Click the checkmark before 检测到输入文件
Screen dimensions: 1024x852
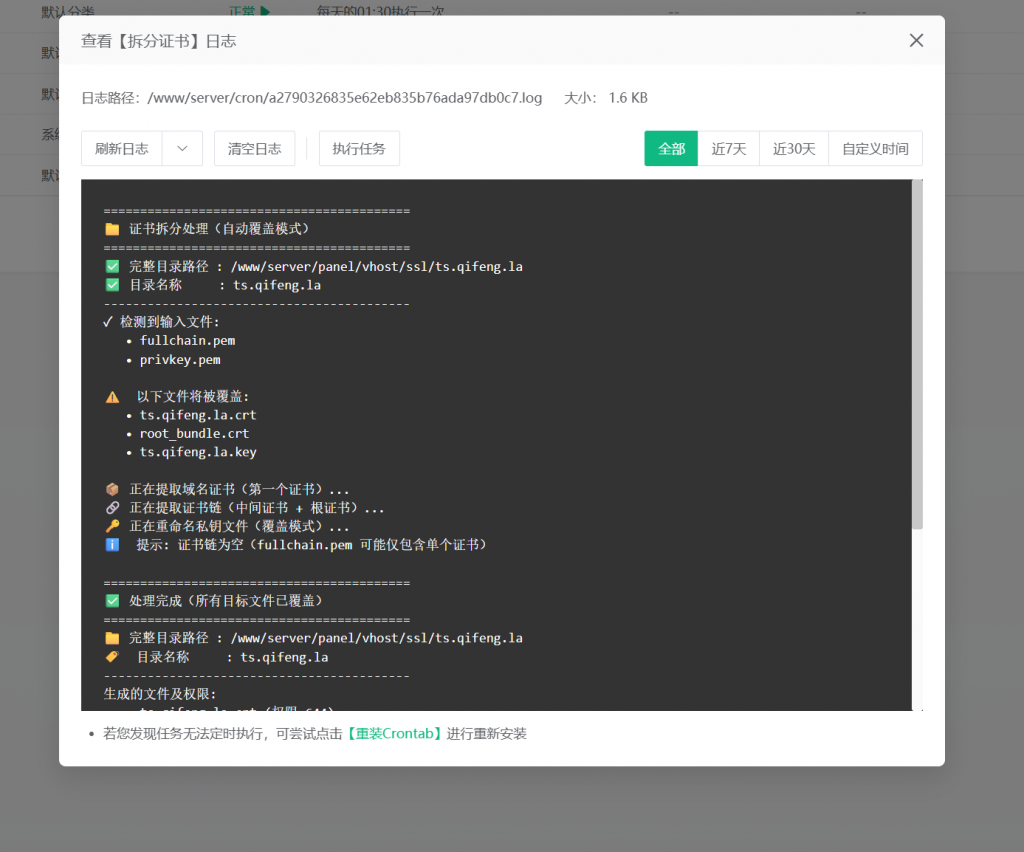pyautogui.click(x=108, y=322)
